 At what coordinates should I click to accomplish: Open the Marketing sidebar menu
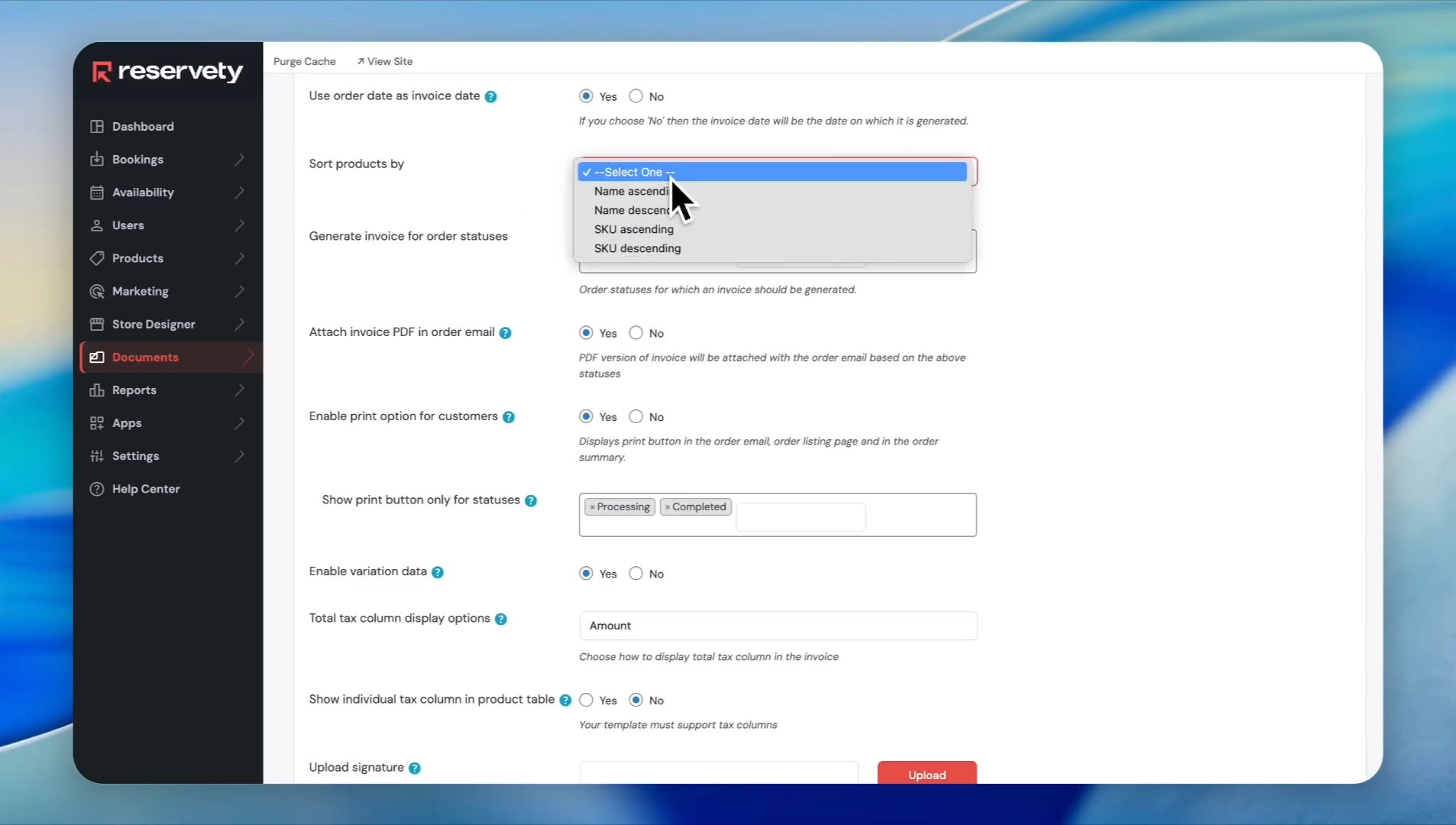pos(141,291)
